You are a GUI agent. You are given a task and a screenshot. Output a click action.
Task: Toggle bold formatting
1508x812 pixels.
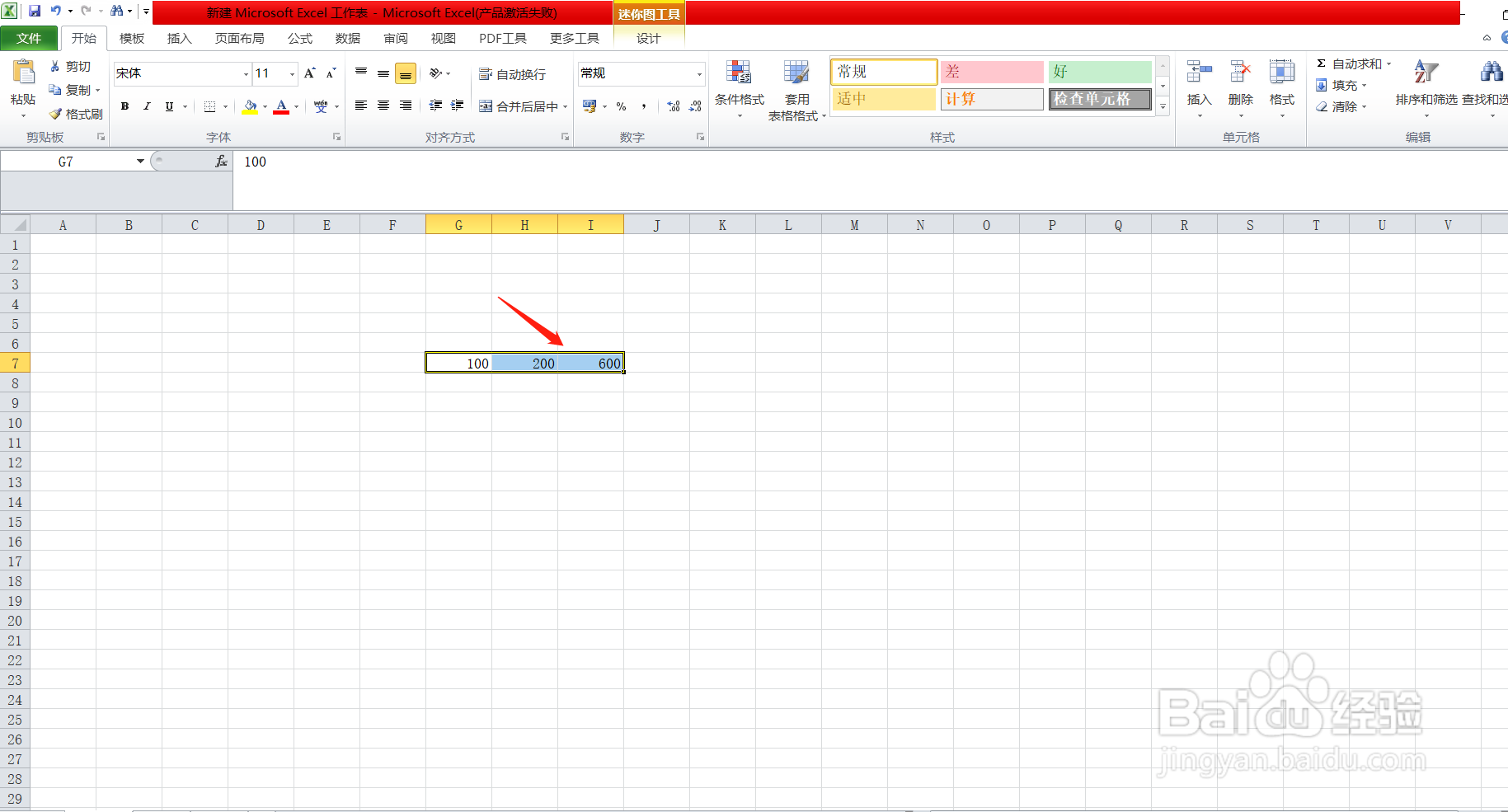pyautogui.click(x=124, y=106)
